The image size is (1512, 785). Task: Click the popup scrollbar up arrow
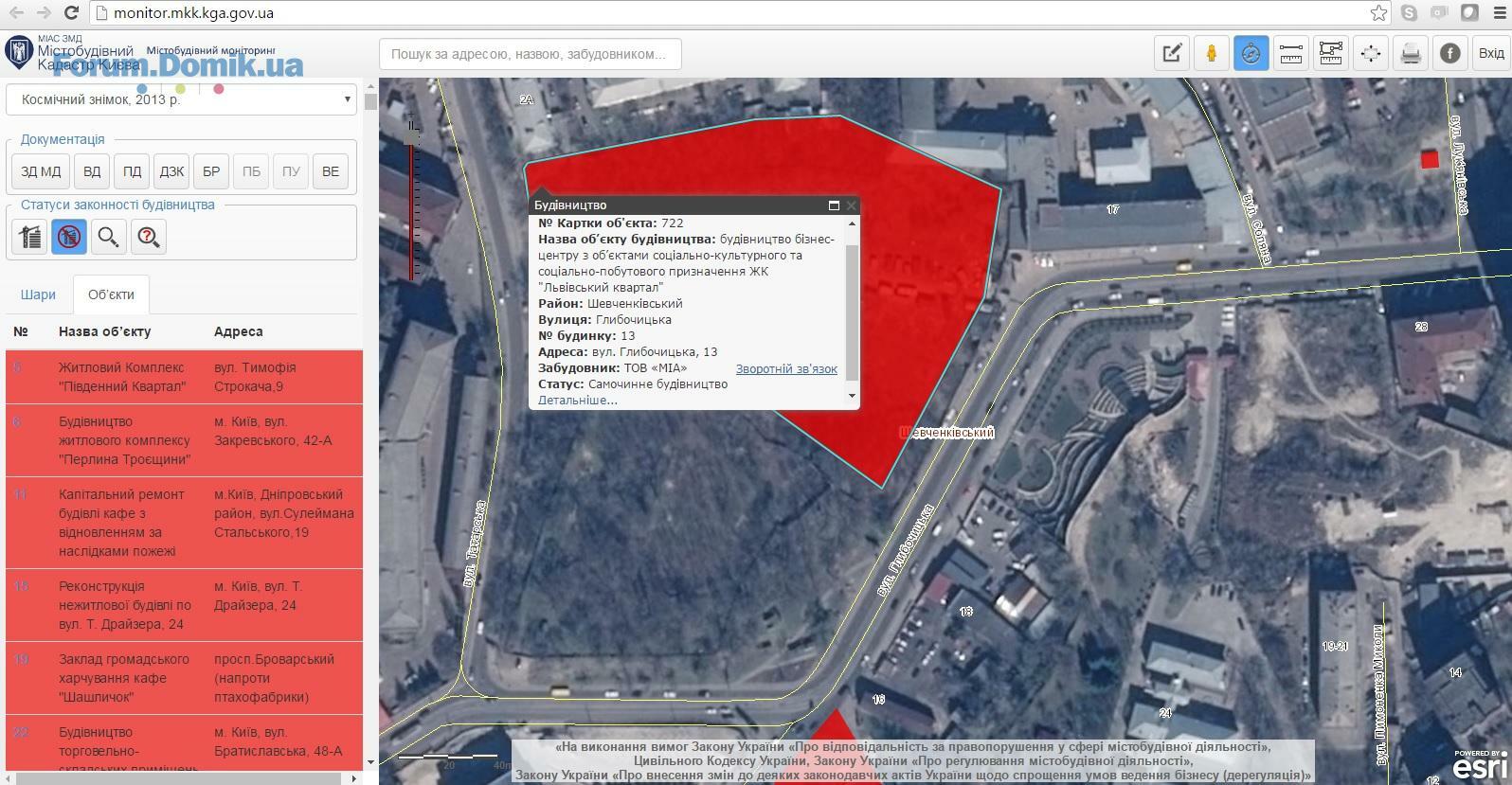852,223
